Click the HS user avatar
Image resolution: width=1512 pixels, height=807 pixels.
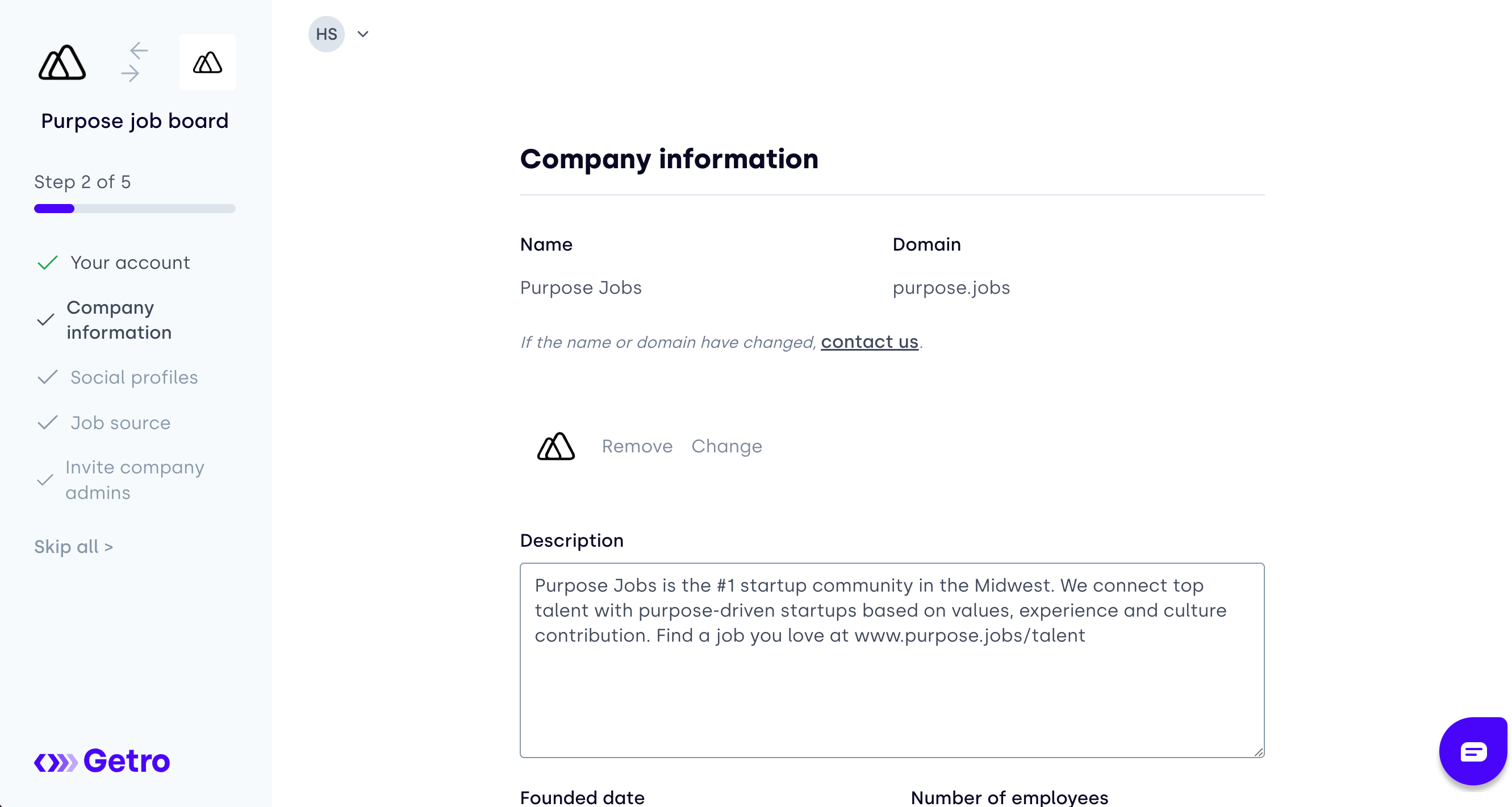pyautogui.click(x=327, y=34)
